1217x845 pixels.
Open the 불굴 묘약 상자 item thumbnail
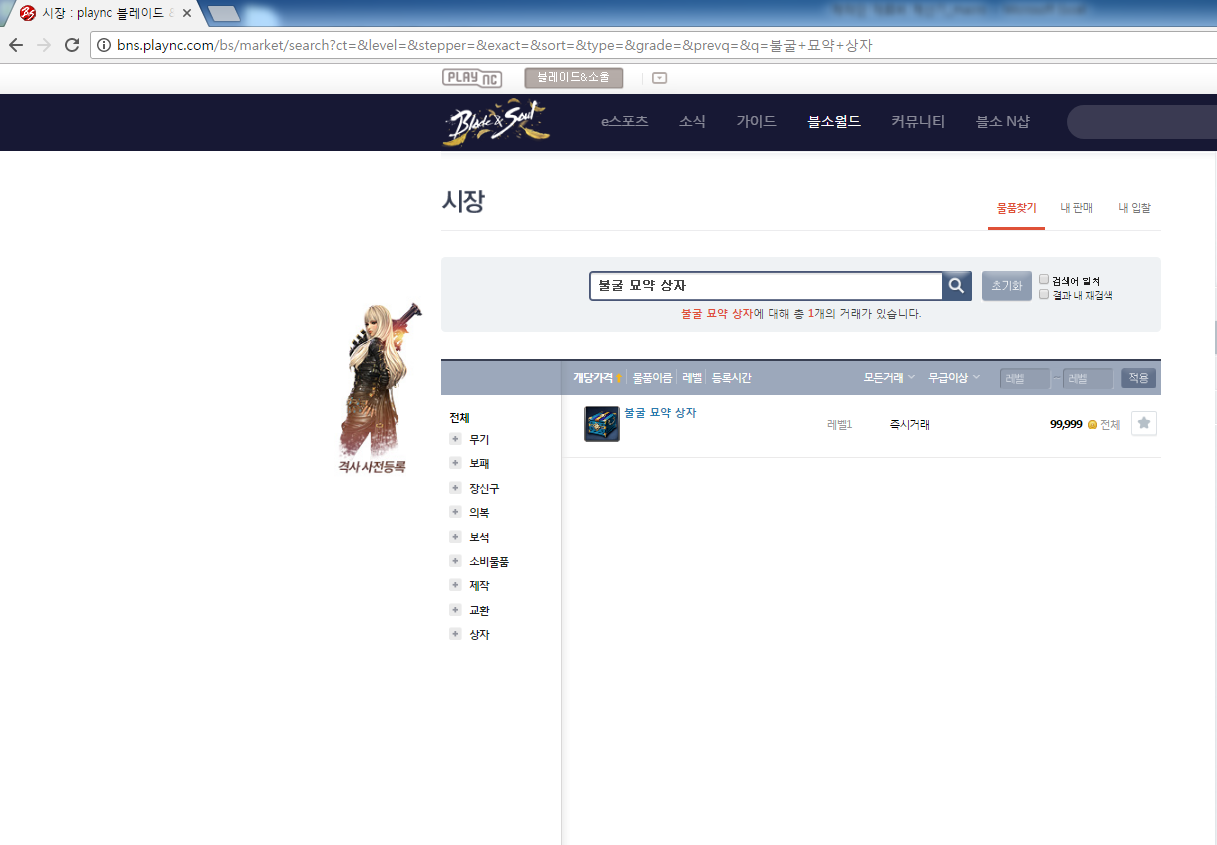pyautogui.click(x=602, y=424)
